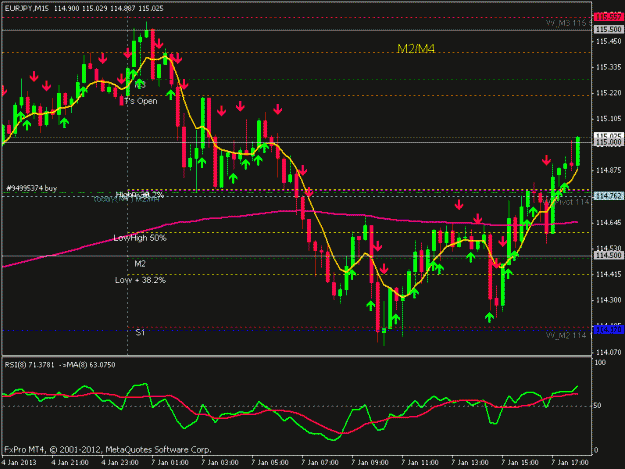Image resolution: width=625 pixels, height=469 pixels.
Task: Click the "7 Jan 07:00" time label
Action: [320, 463]
